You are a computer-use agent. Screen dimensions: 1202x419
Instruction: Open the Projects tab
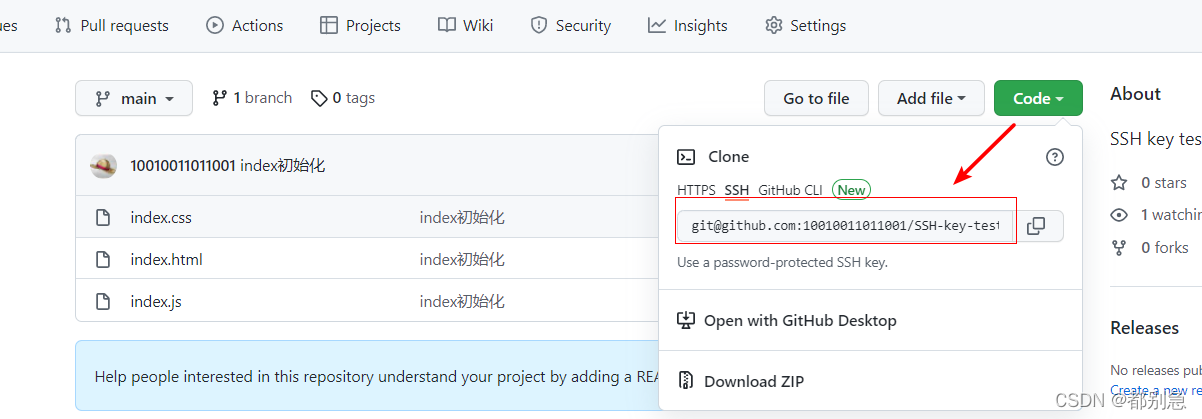coord(360,26)
